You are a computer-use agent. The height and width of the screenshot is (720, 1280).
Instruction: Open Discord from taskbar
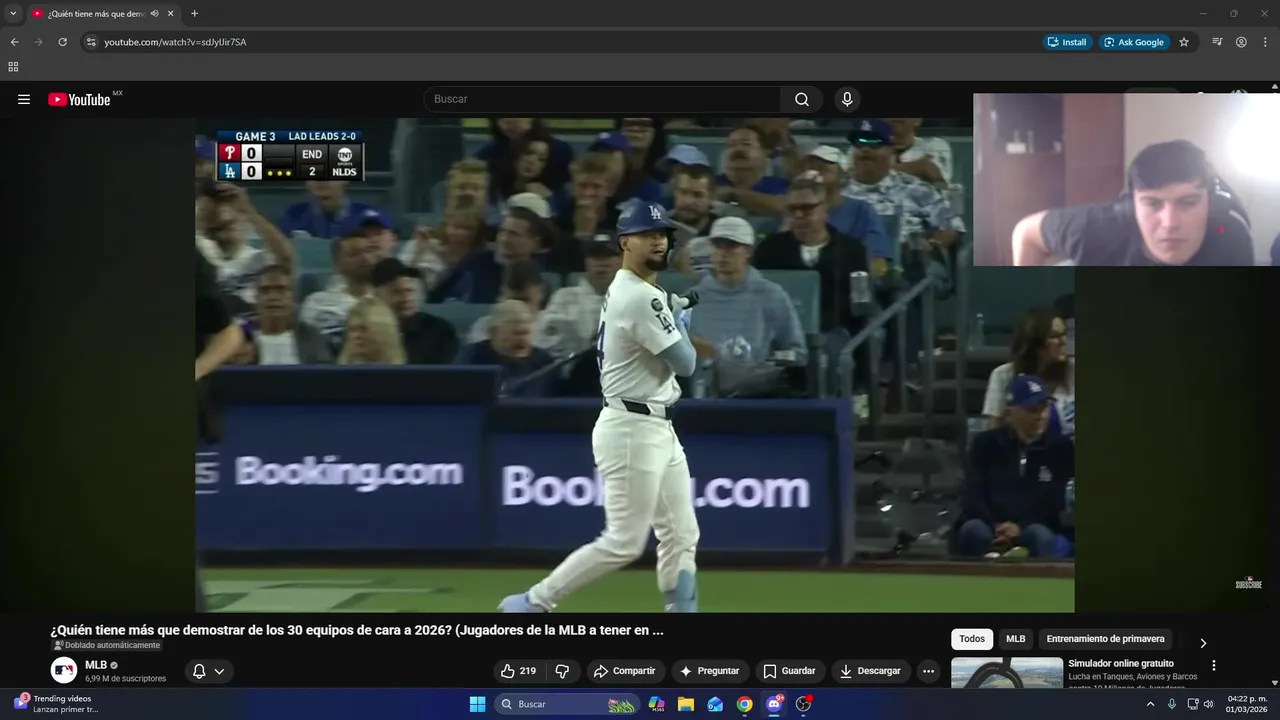pos(774,704)
